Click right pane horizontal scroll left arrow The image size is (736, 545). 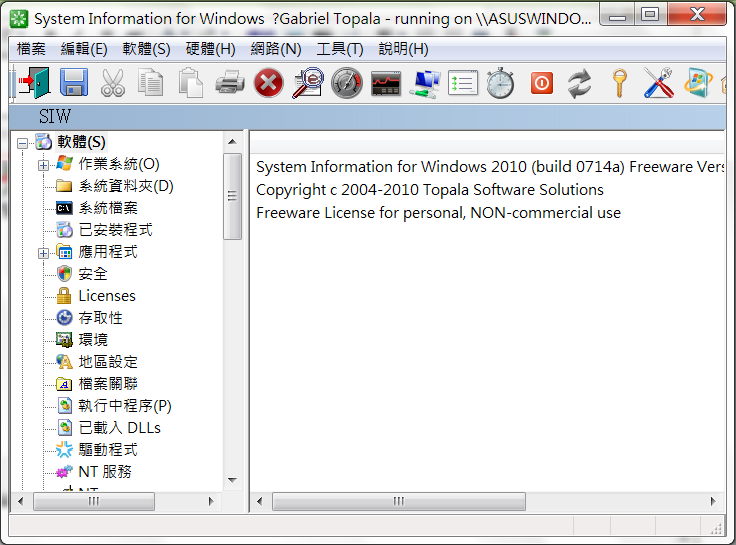260,501
